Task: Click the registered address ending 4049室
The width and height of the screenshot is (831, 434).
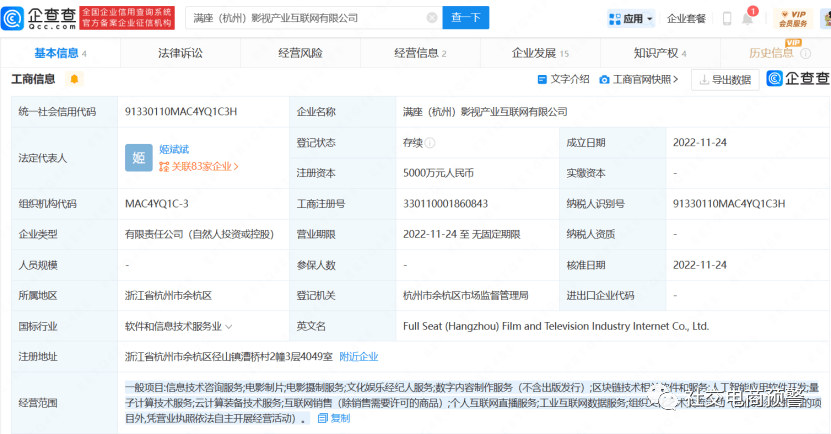Action: pyautogui.click(x=228, y=357)
